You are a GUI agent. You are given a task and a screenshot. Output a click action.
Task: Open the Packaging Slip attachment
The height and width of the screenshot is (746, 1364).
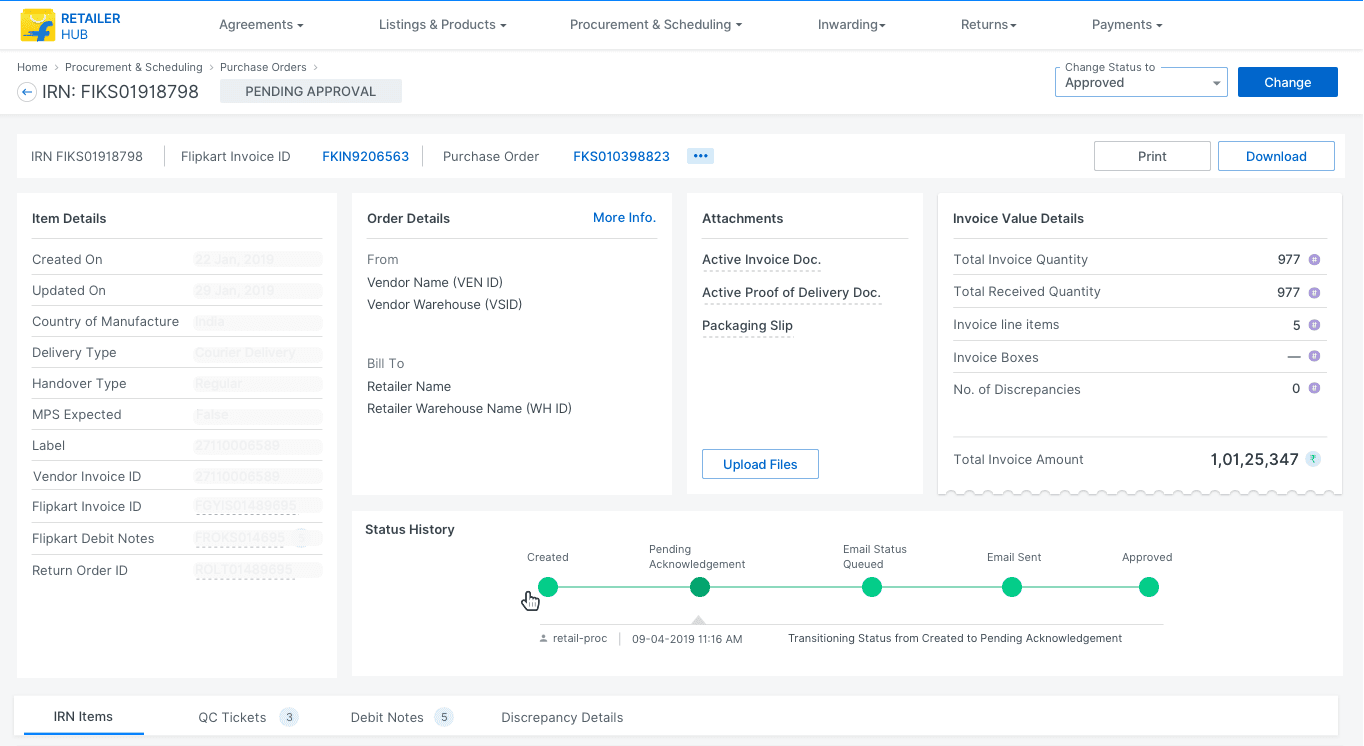pyautogui.click(x=747, y=326)
